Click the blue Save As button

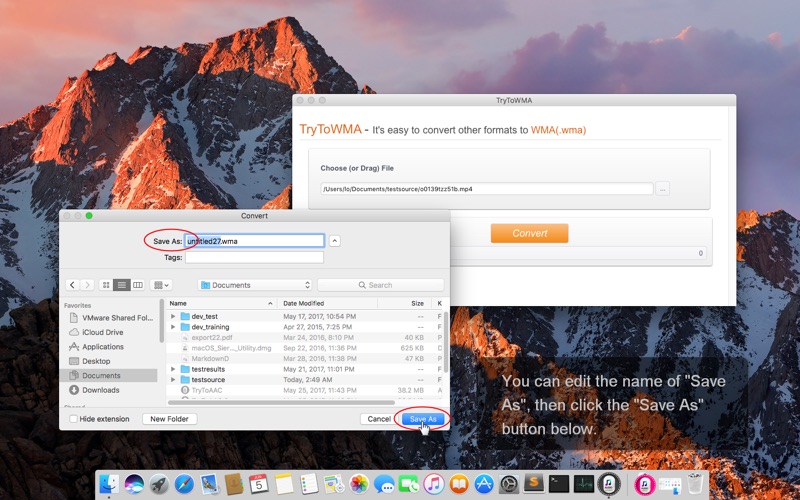[423, 419]
